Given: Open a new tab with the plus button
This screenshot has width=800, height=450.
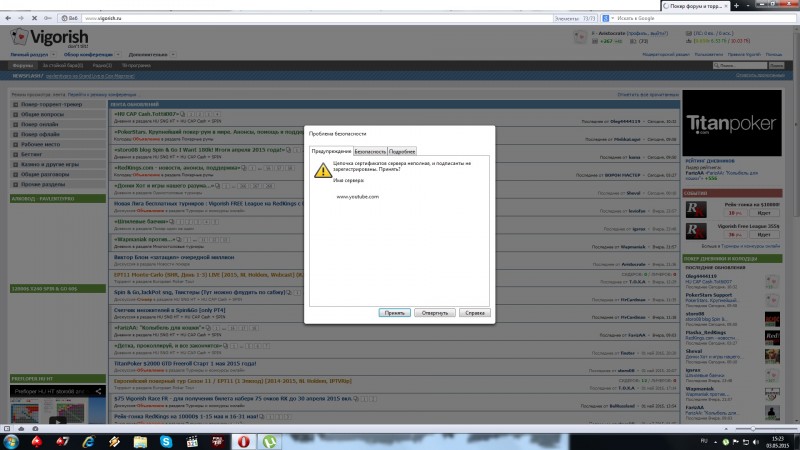Looking at the screenshot, I should coord(736,6).
